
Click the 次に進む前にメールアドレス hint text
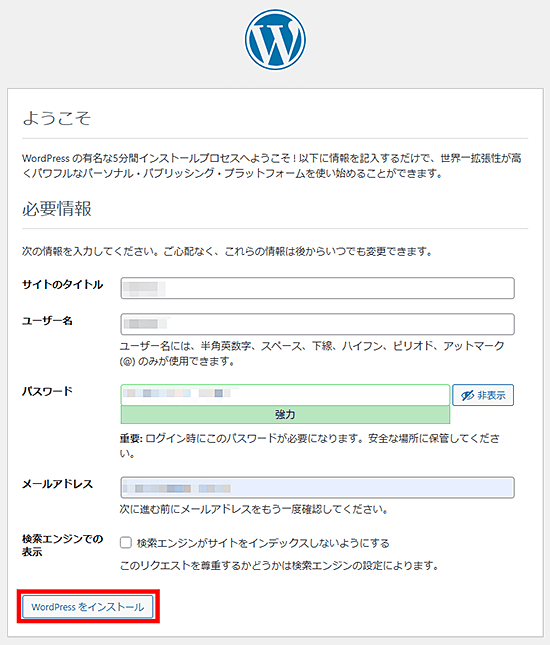point(254,509)
